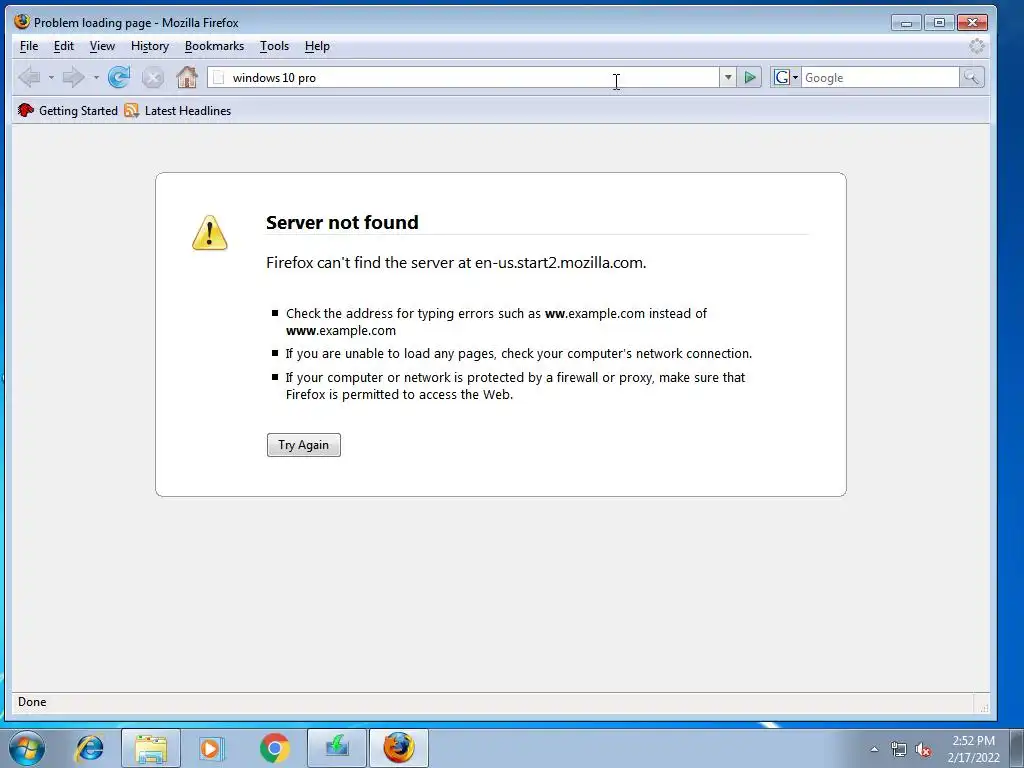The width and height of the screenshot is (1024, 768).
Task: Open the clock showing 2:52 PM
Action: tap(973, 749)
